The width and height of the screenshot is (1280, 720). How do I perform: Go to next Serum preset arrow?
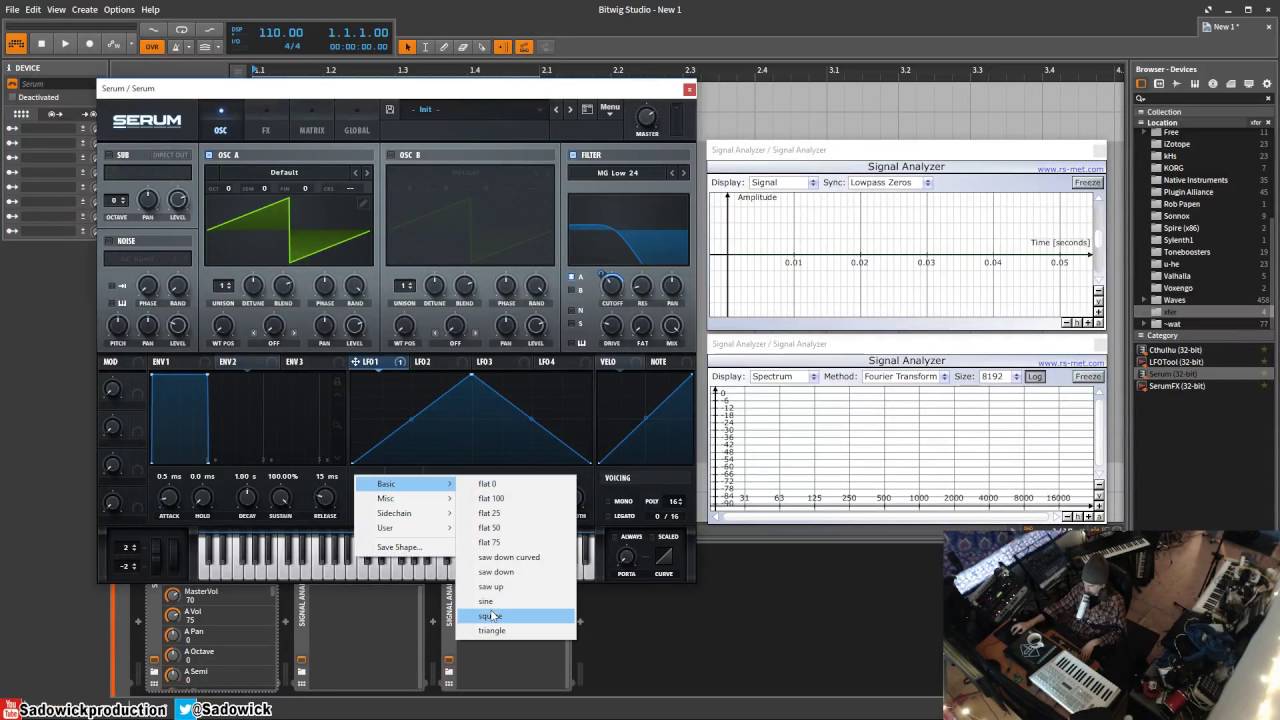click(x=570, y=110)
